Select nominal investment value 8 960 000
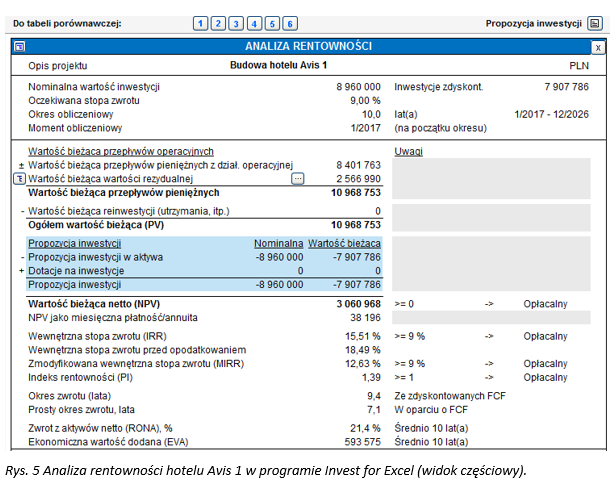 coord(358,87)
